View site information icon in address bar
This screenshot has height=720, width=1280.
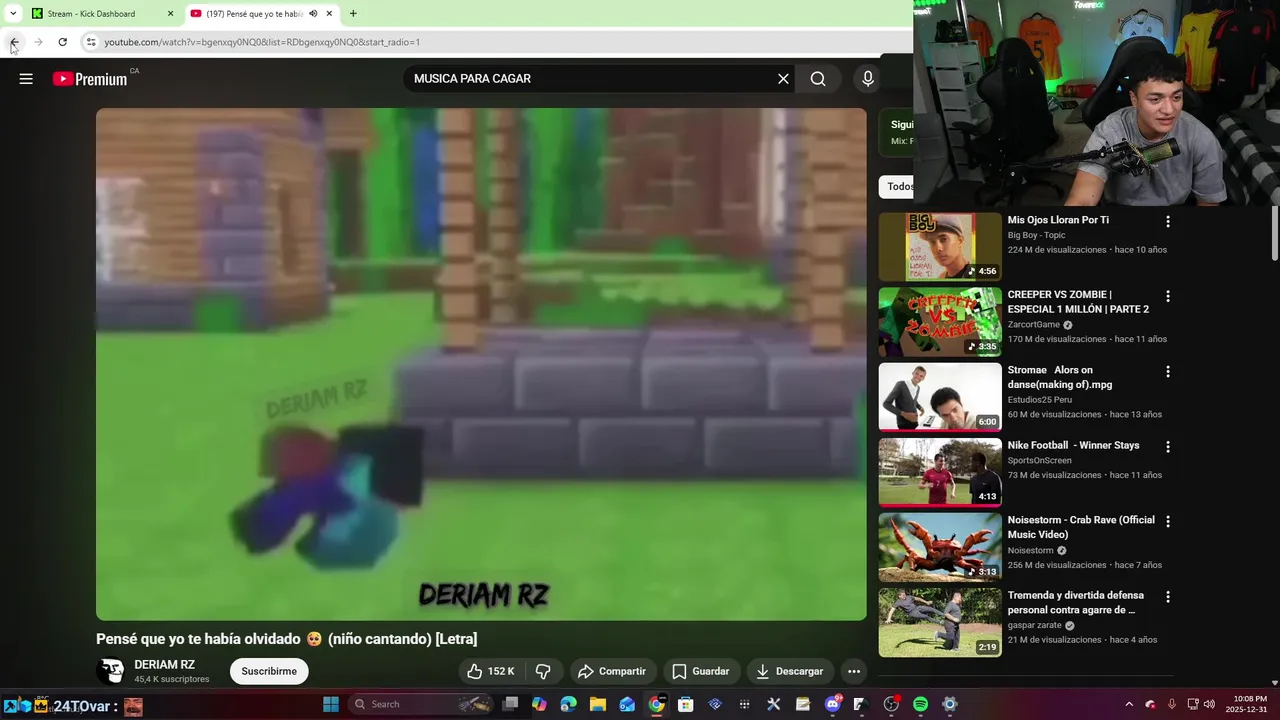click(91, 42)
